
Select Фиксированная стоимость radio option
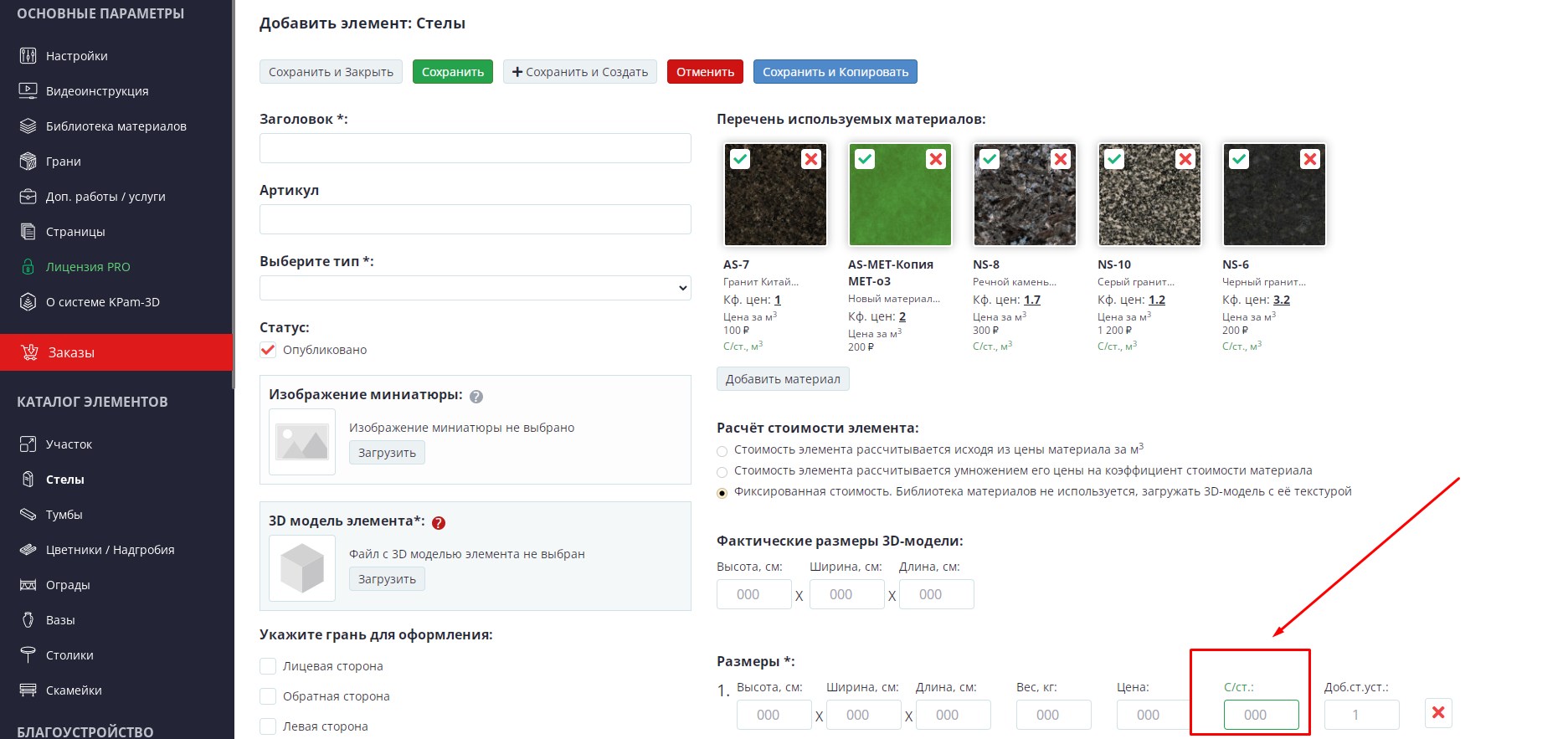tap(722, 493)
